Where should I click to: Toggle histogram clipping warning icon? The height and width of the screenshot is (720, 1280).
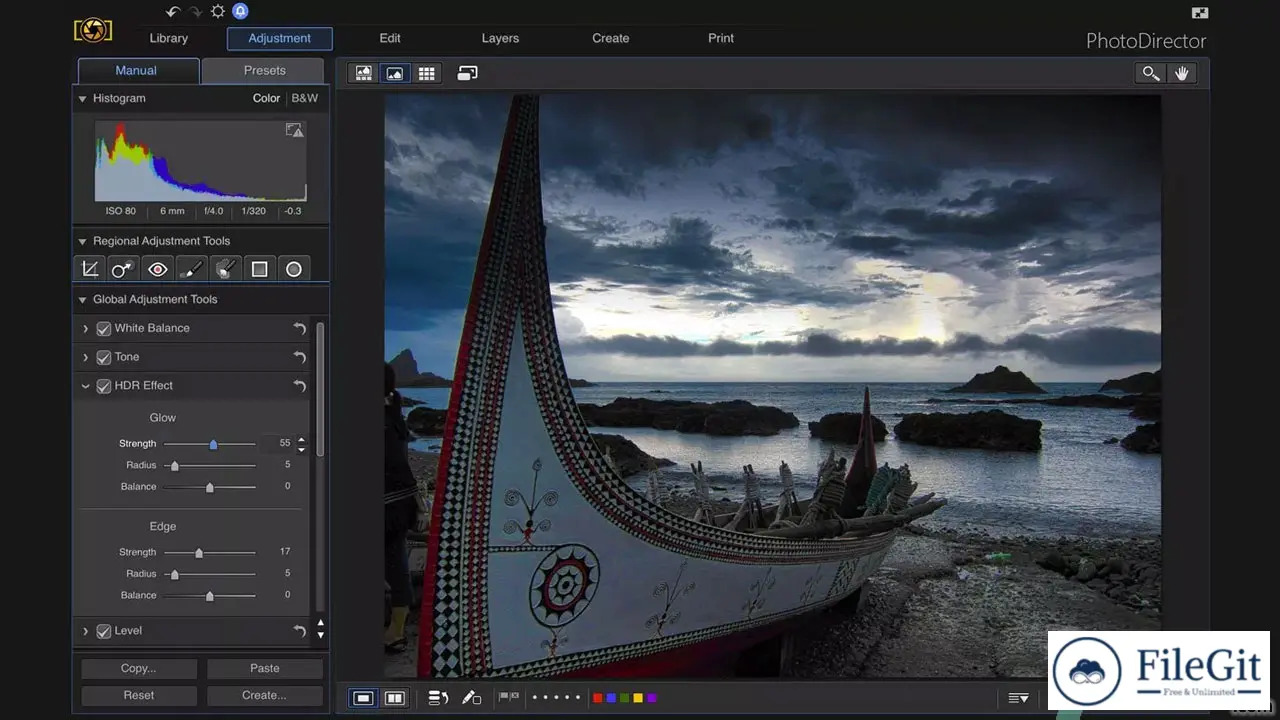(294, 130)
